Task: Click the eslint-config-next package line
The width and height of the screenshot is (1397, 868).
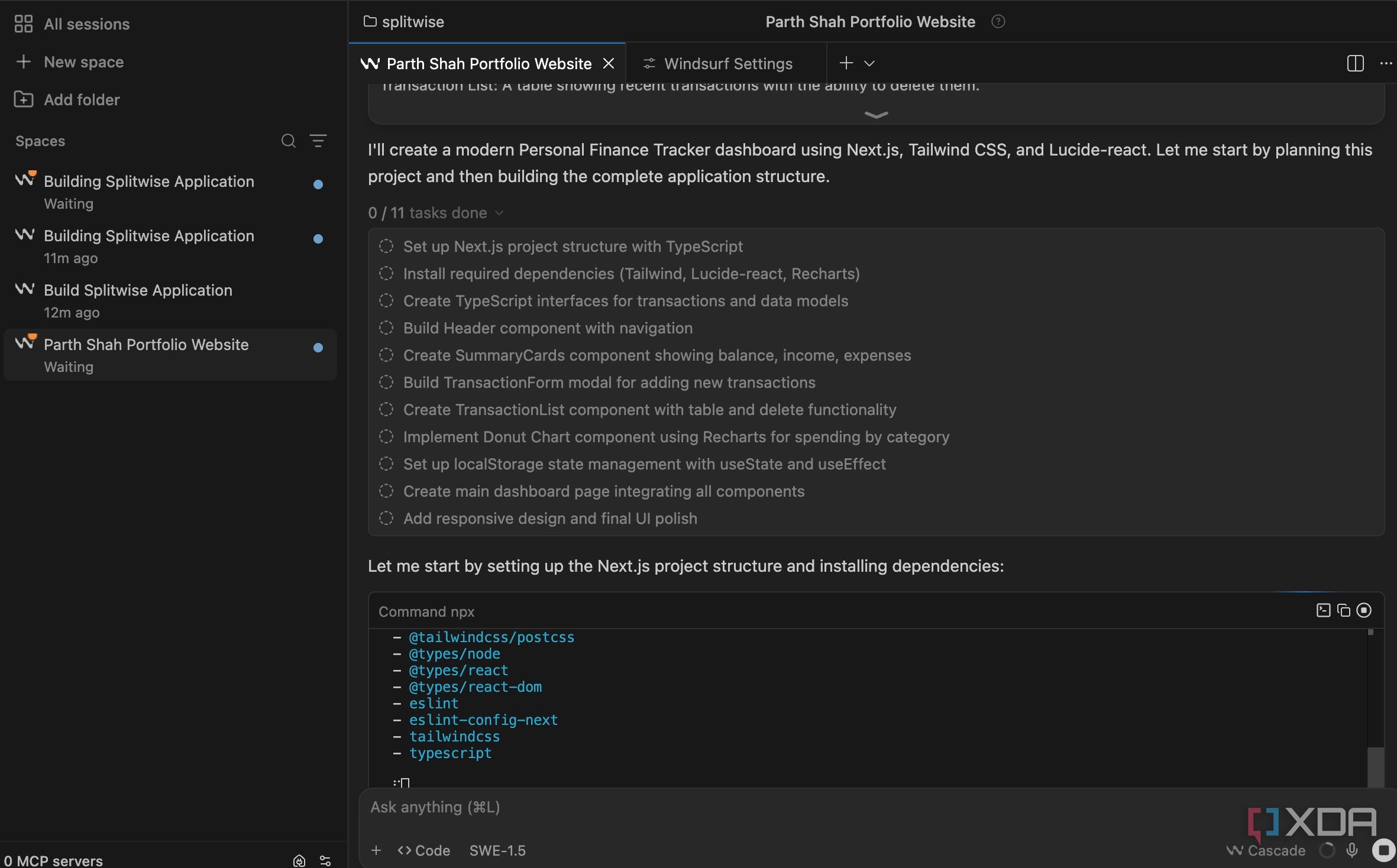Action: tap(483, 720)
